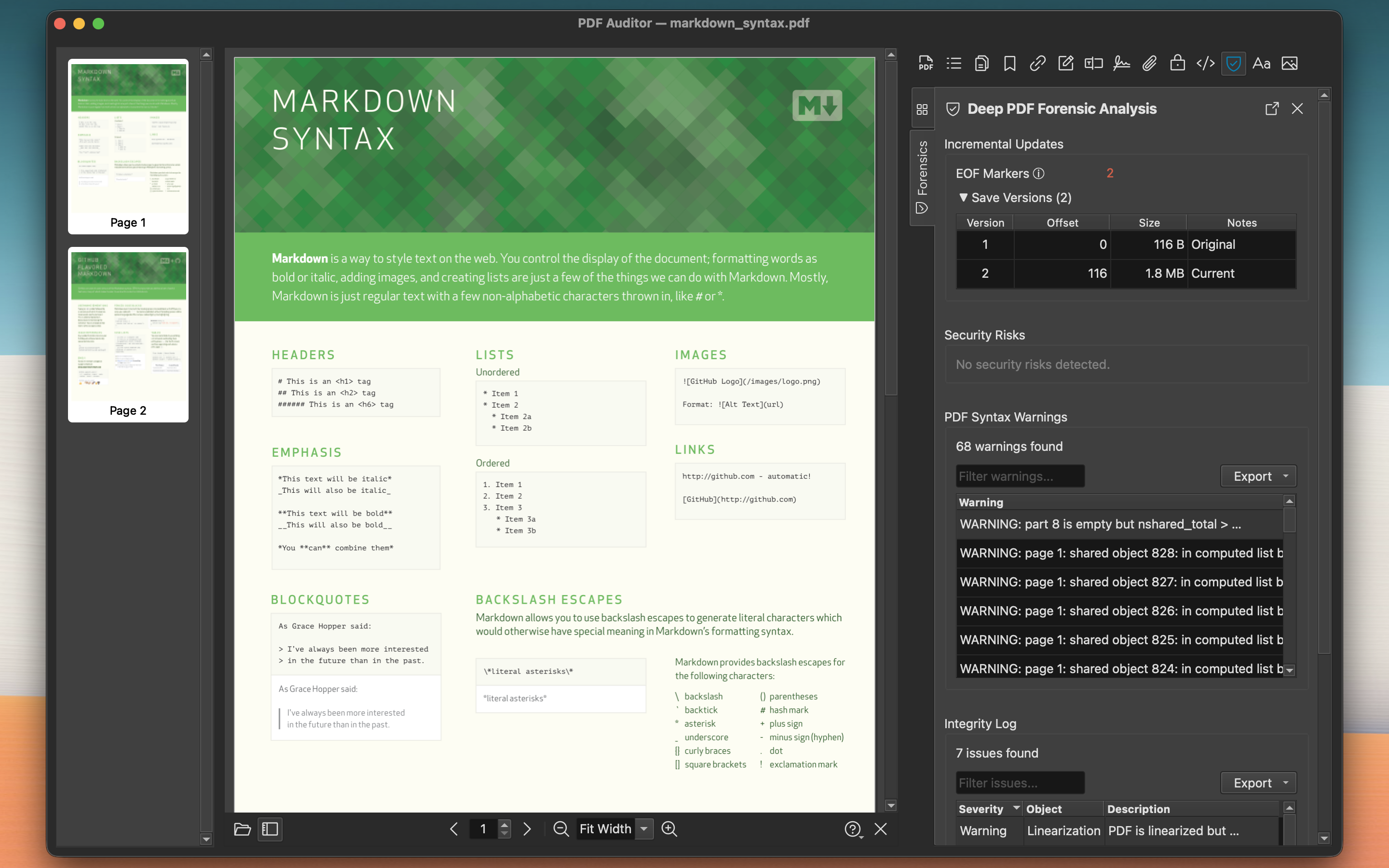Open the Export dropdown for syntax warnings
Viewport: 1389px width, 868px height.
click(1258, 476)
